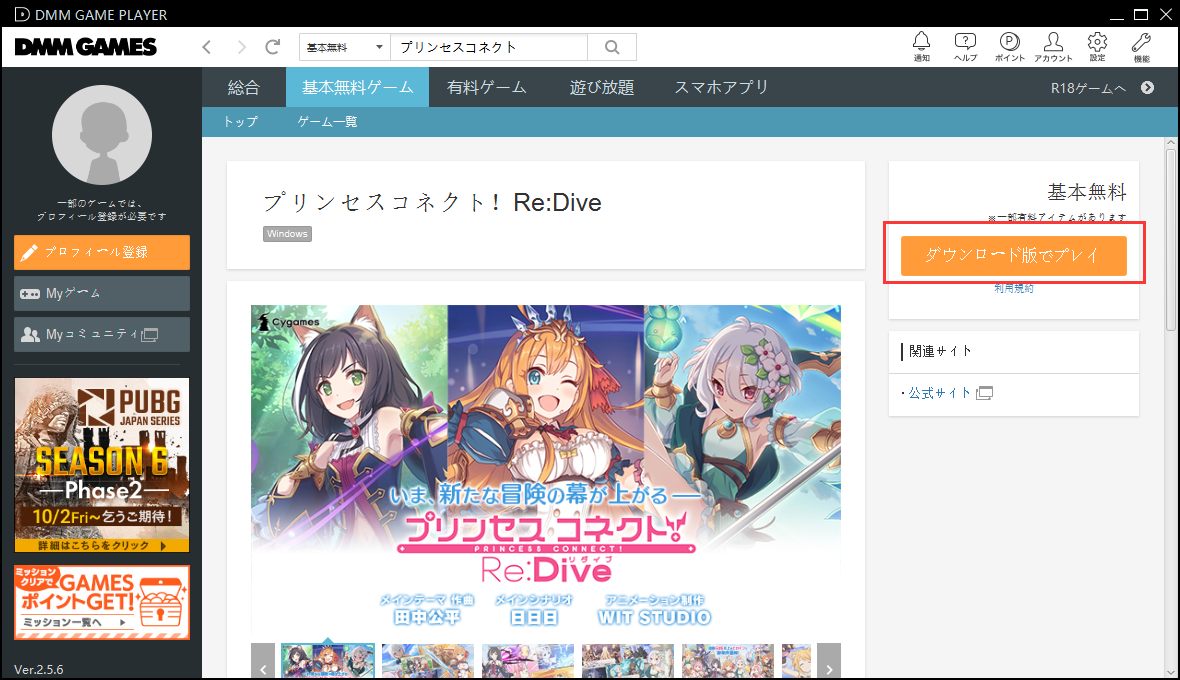Switch to the 総合 tab

(243, 87)
